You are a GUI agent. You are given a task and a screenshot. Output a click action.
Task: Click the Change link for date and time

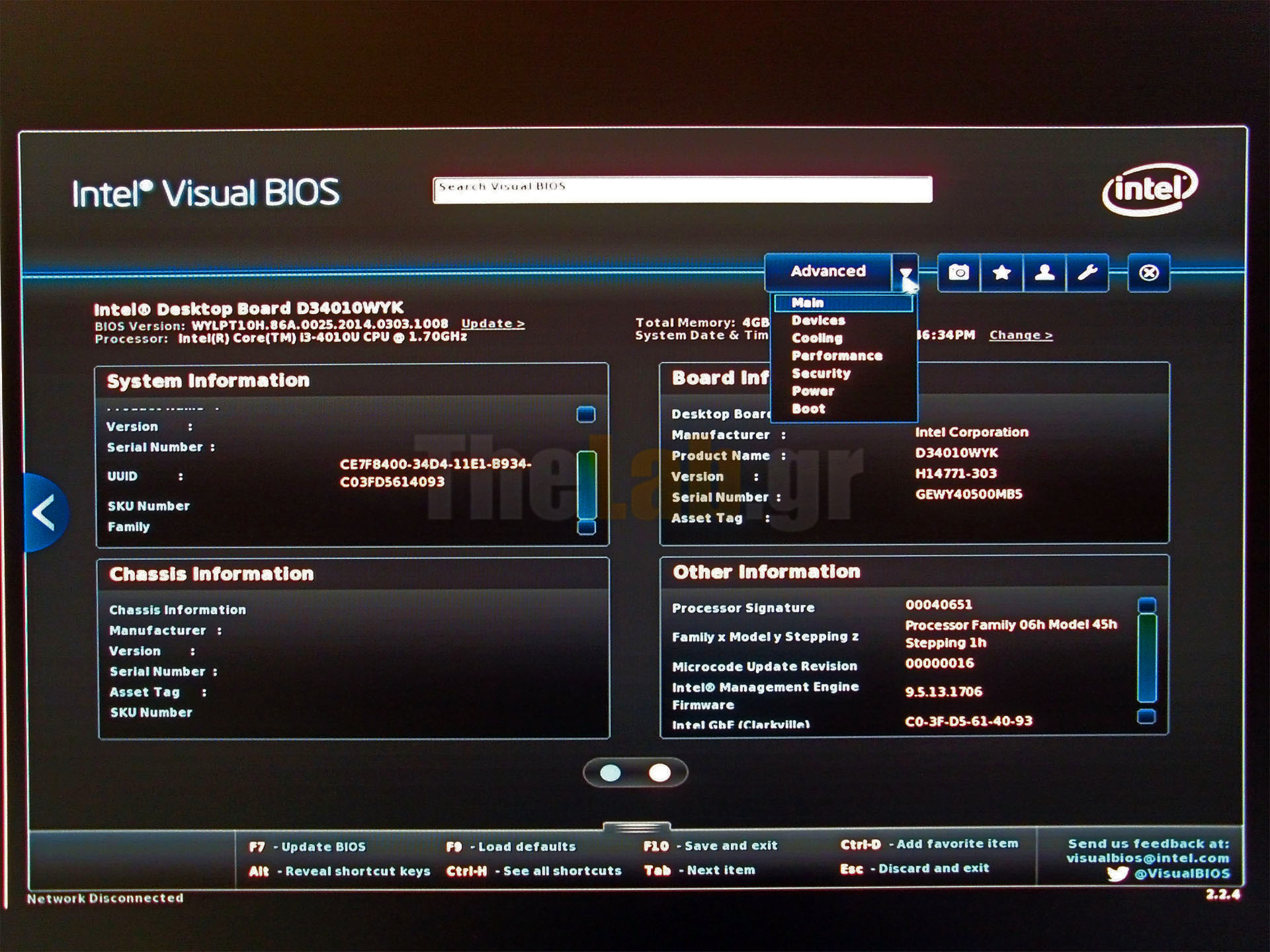pyautogui.click(x=1021, y=335)
